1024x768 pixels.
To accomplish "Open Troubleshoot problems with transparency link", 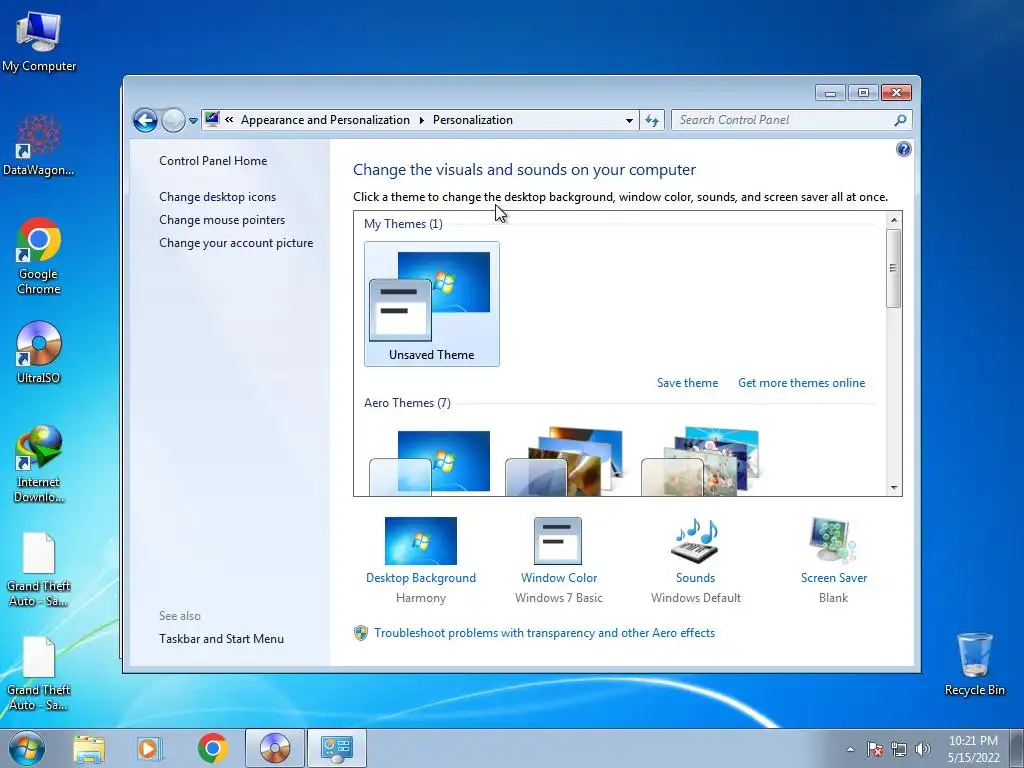I will click(x=545, y=633).
